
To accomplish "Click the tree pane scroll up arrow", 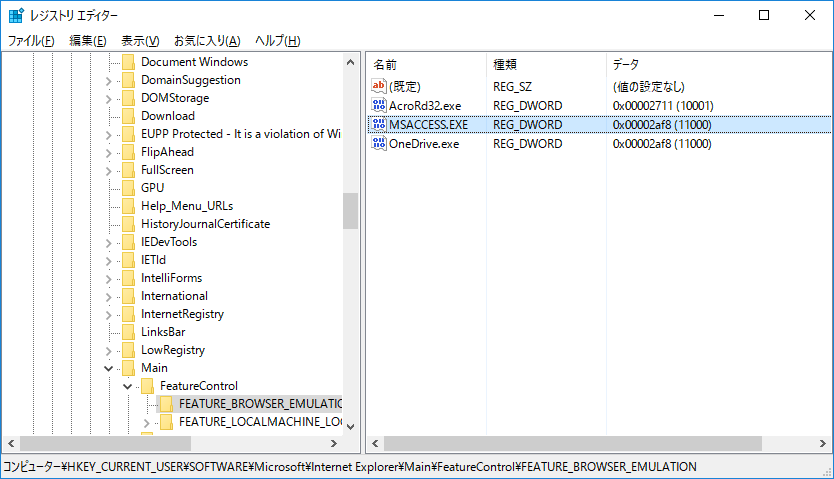I will pos(351,62).
